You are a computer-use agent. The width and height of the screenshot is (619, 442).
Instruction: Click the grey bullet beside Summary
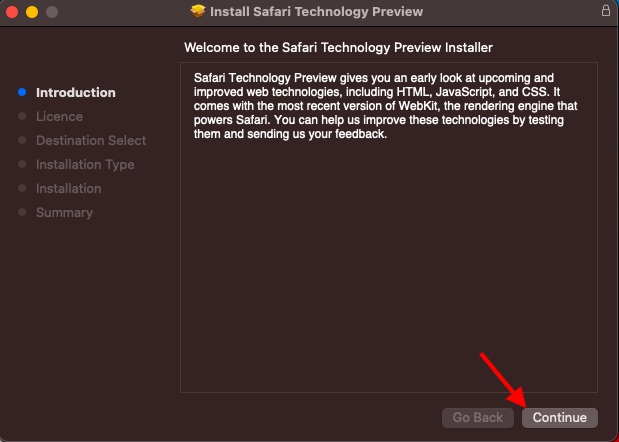22,212
